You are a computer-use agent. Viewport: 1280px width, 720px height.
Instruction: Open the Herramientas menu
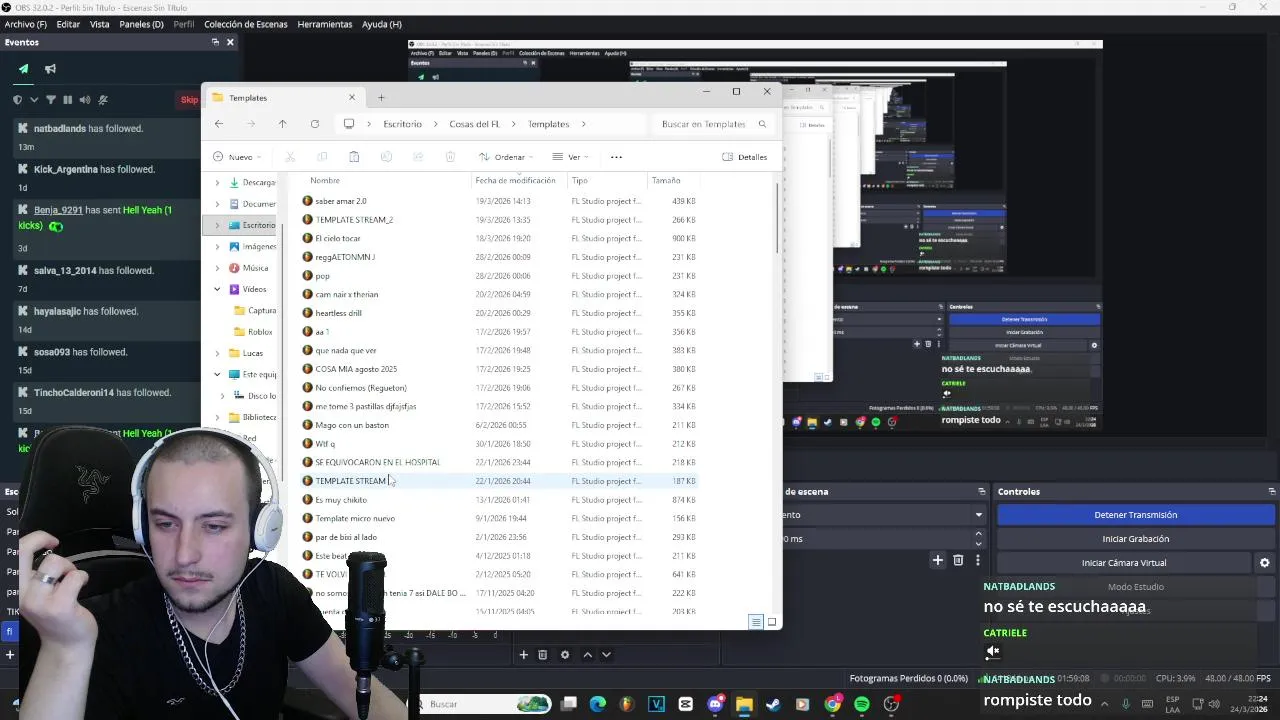coord(325,24)
